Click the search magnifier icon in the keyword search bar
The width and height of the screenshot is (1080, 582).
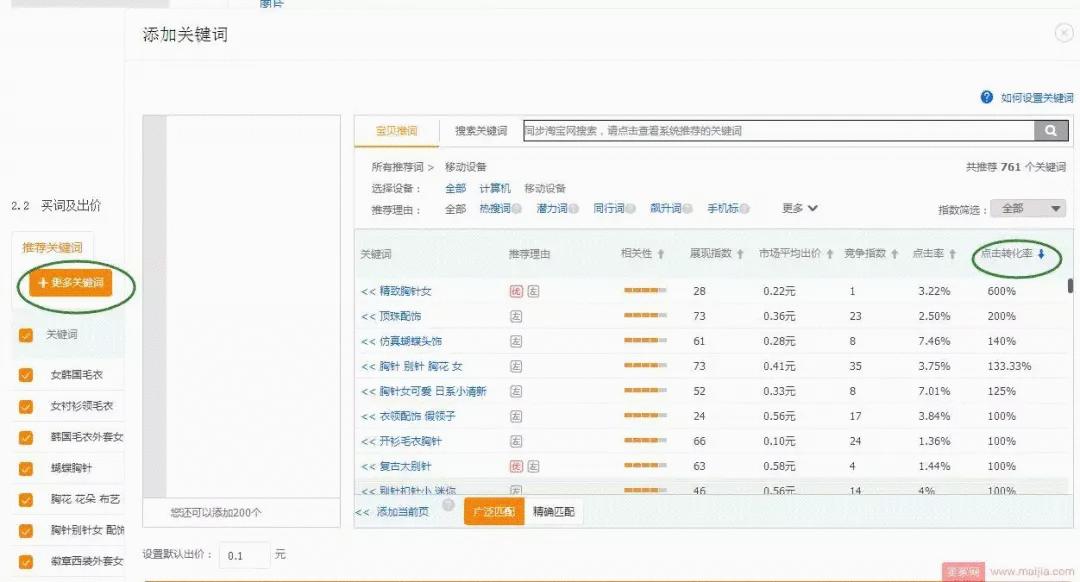[1050, 130]
